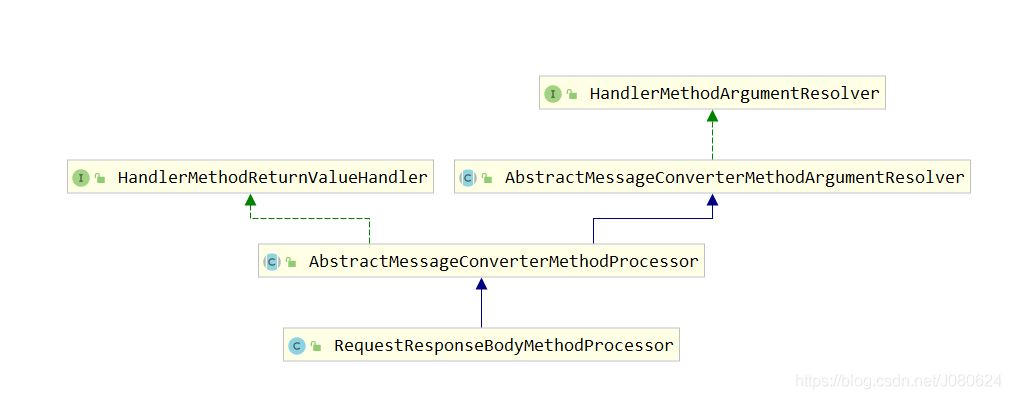Viewport: 1011px width, 399px height.
Task: Click the abstract class icon of AbstractMessageConverterMethodArgumentResolver
Action: (x=467, y=178)
